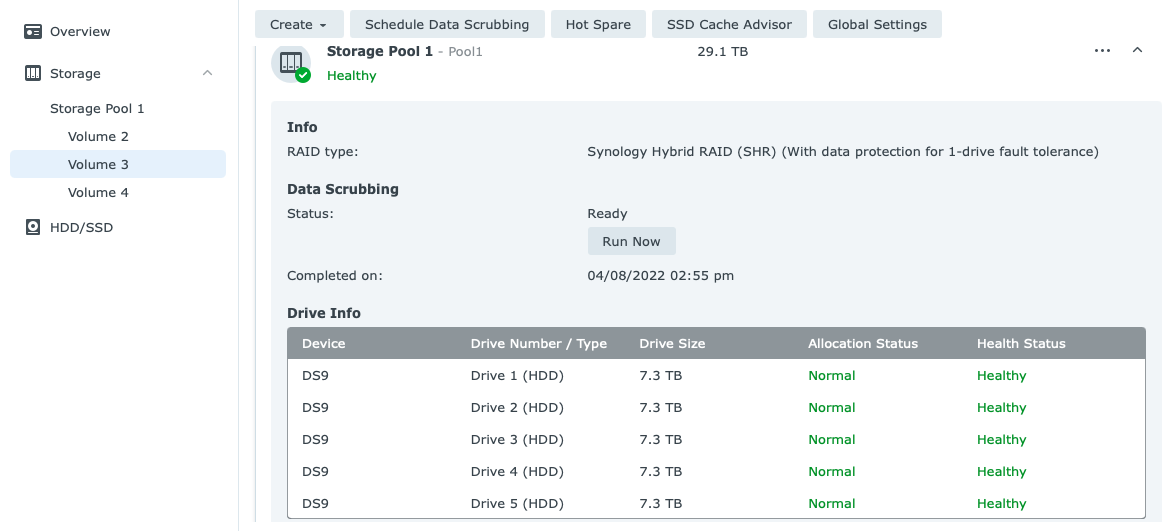Collapse Storage Pool 1 details panel
Screen dimensions: 1162x531
tap(1137, 51)
